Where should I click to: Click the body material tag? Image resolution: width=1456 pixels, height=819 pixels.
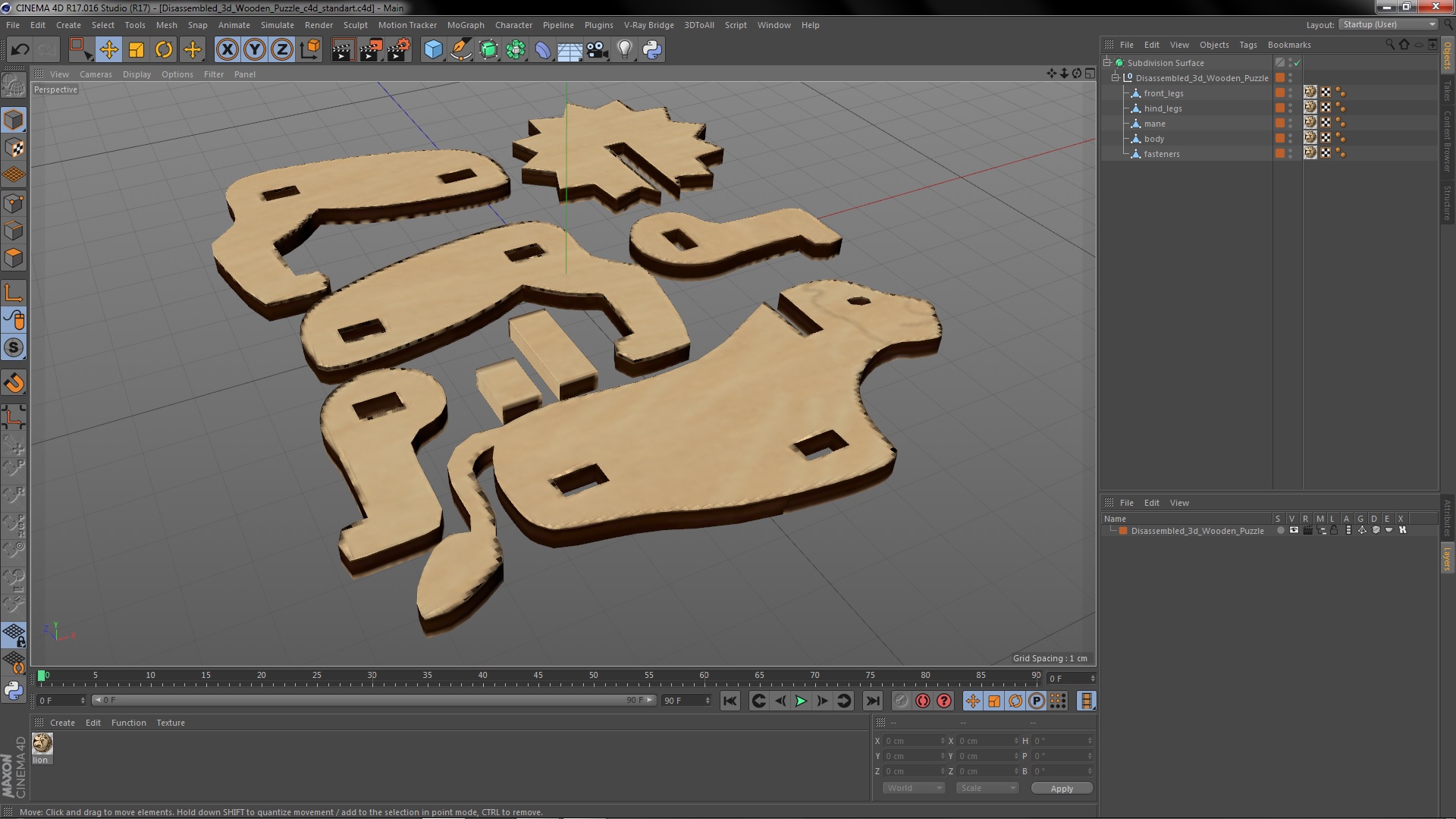1310,138
